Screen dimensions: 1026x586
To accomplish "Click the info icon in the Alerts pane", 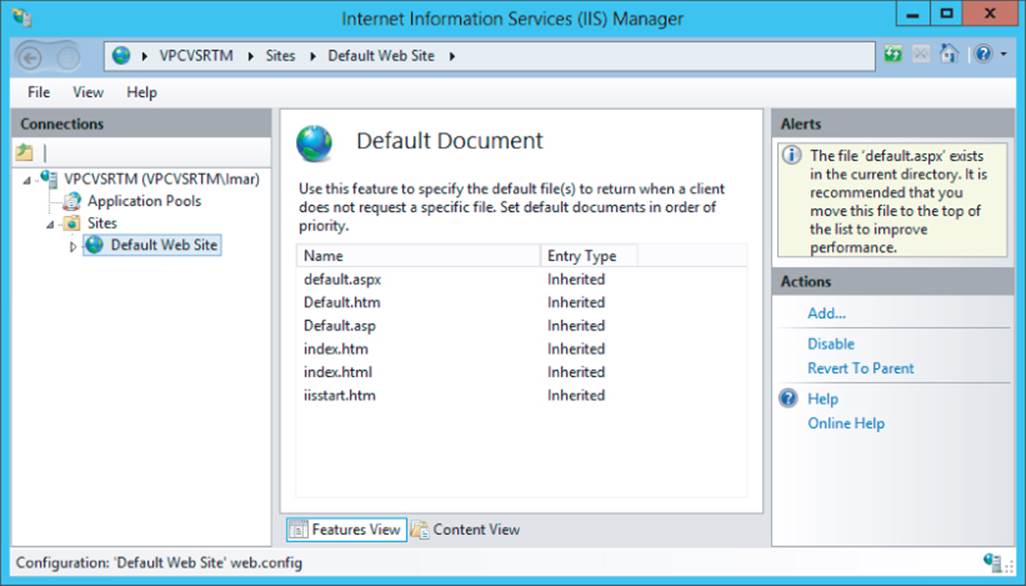I will pyautogui.click(x=792, y=156).
